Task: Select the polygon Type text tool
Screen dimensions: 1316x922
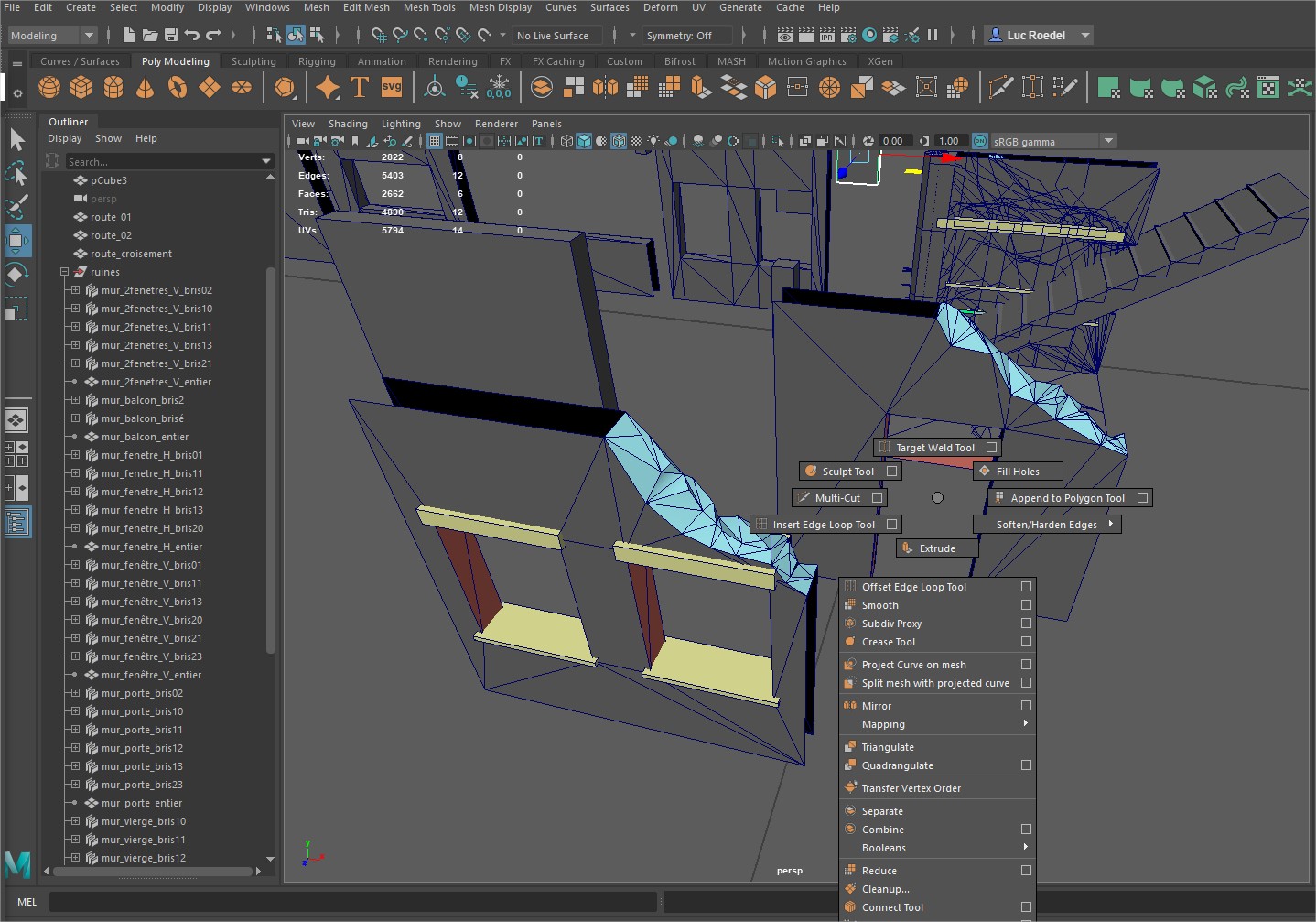Action: pos(360,87)
